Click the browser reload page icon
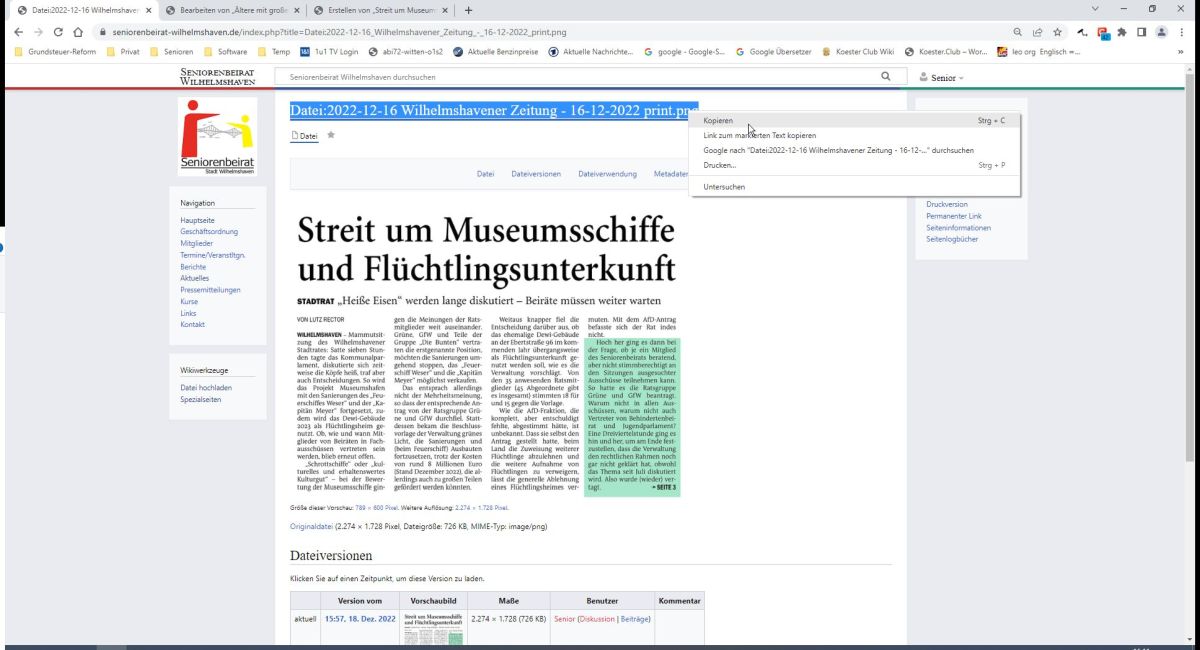This screenshot has width=1200, height=650. (58, 32)
